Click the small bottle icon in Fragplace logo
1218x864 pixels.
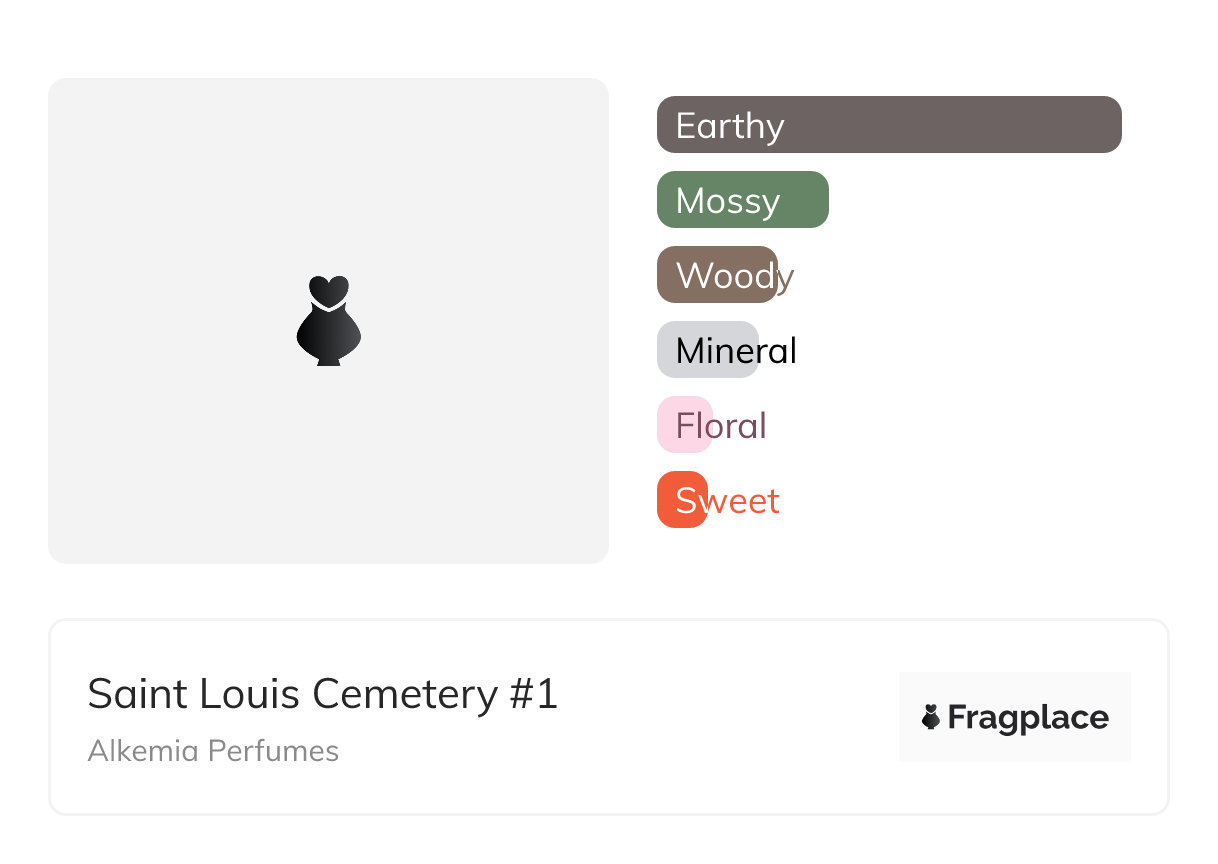pyautogui.click(x=931, y=717)
